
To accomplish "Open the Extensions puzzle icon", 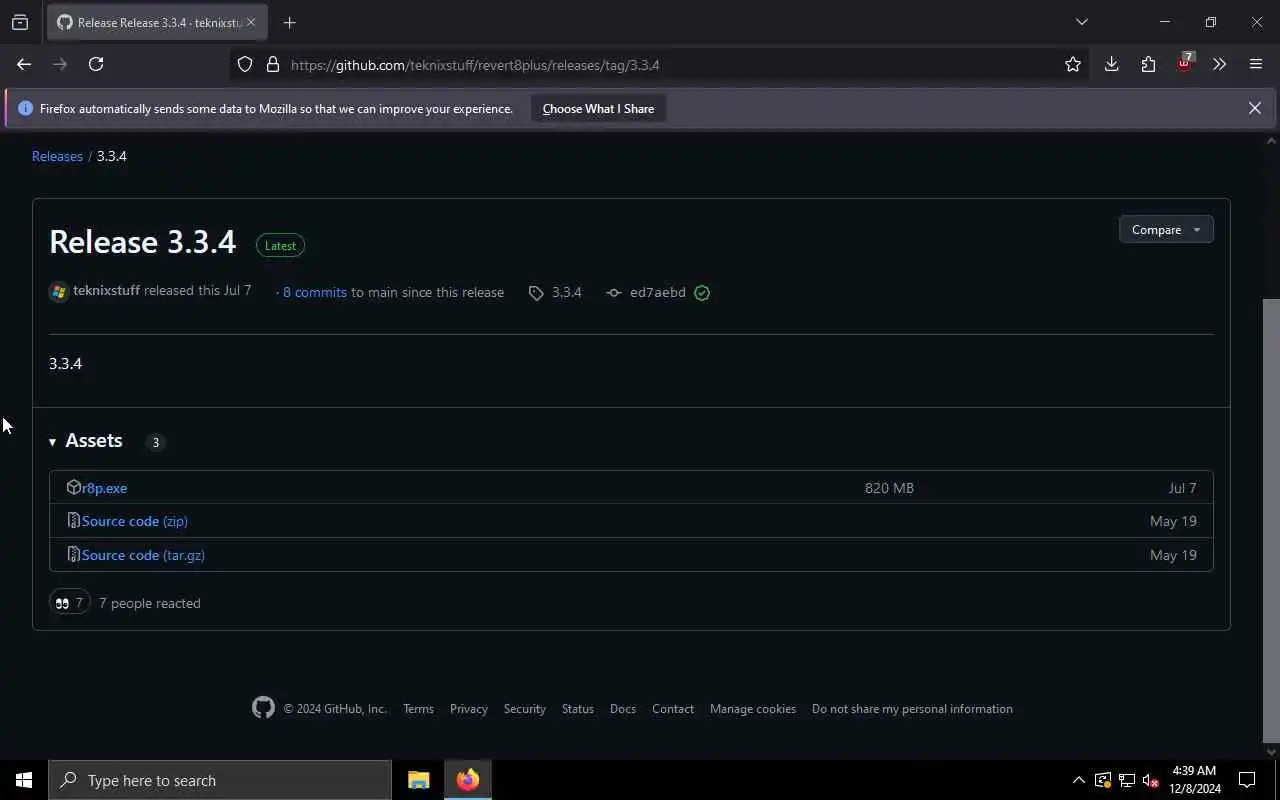I will [1148, 64].
